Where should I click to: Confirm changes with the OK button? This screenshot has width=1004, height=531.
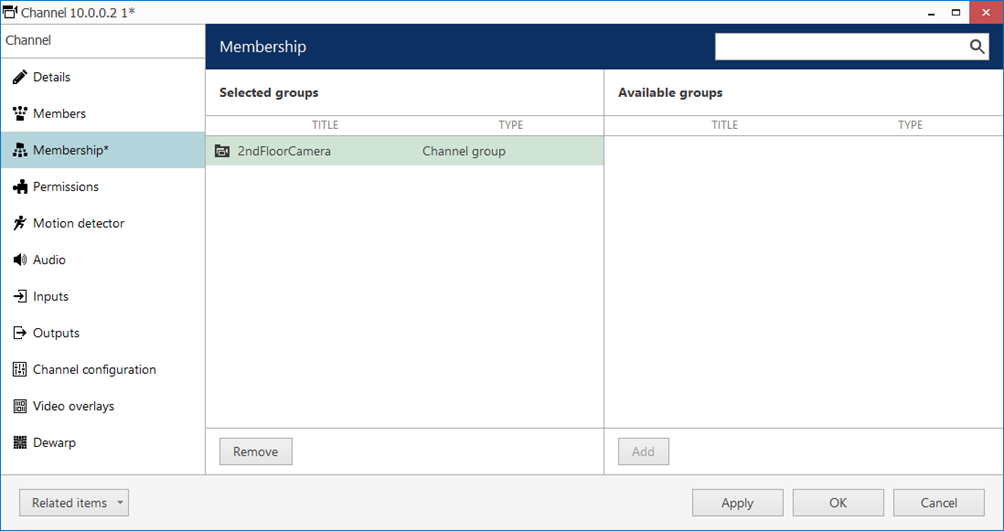click(x=837, y=503)
